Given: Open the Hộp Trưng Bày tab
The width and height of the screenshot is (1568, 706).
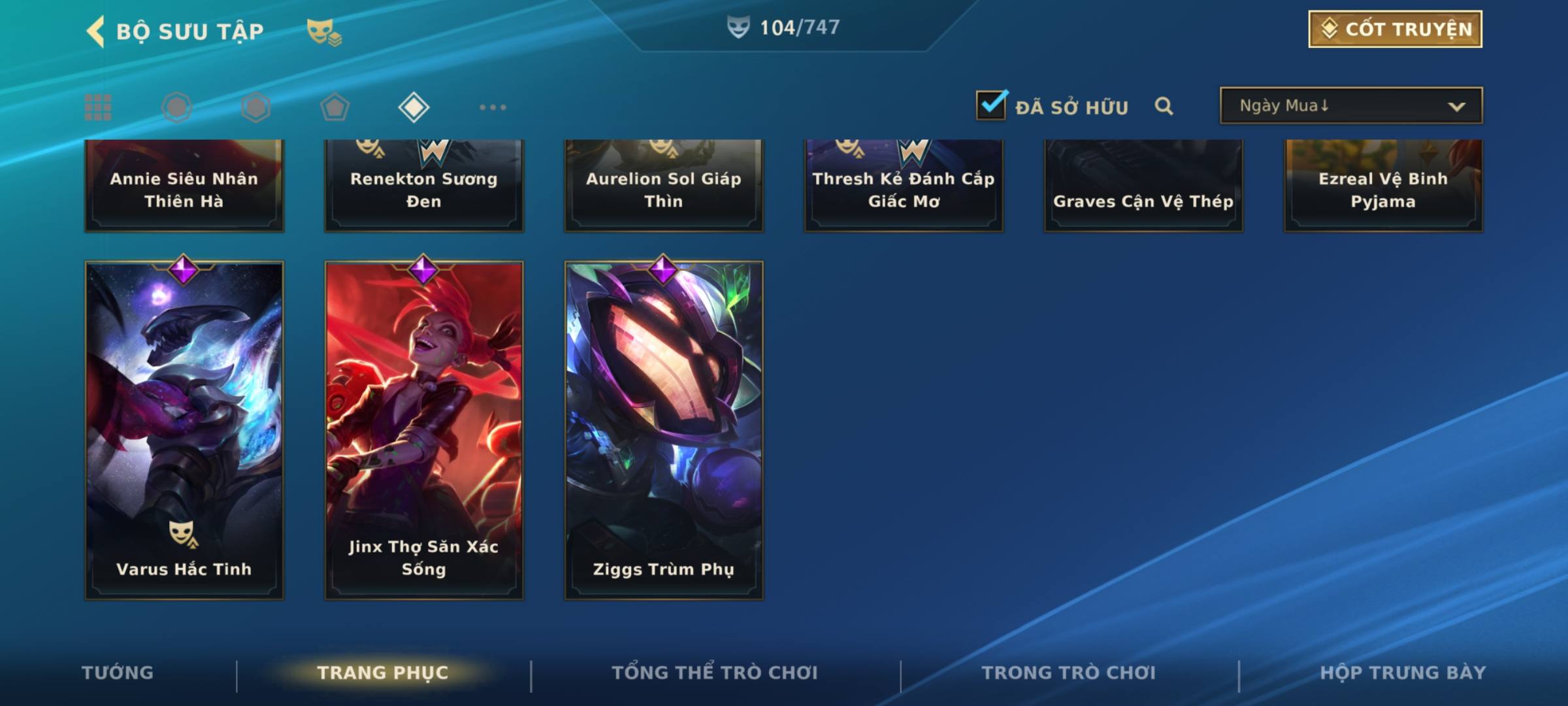Looking at the screenshot, I should coord(1403,673).
